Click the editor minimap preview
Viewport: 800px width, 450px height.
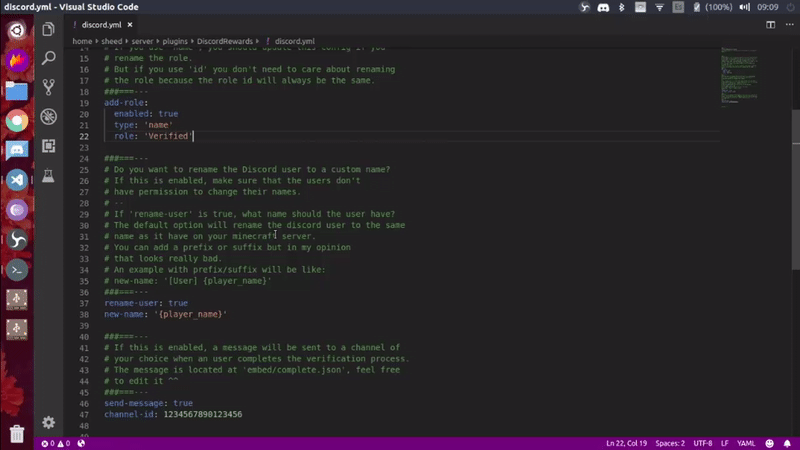coord(739,77)
